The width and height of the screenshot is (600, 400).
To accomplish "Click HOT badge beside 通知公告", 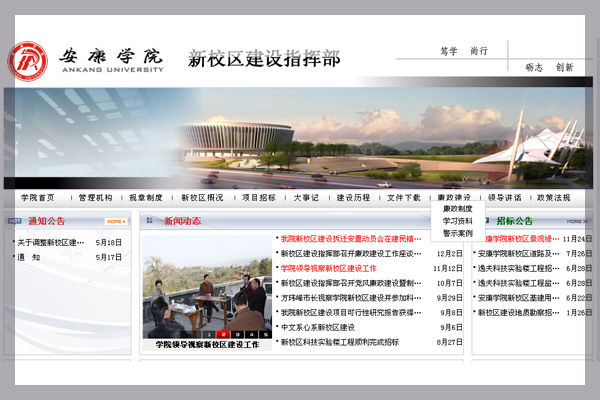I will 15,221.
